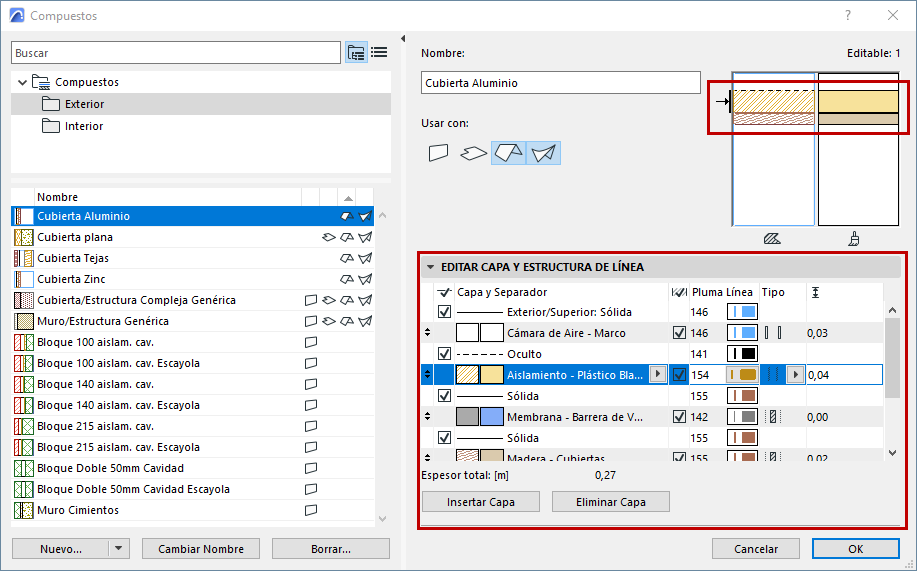Collapse the Compuestos tree folder
This screenshot has height=571, width=917.
[x=22, y=82]
